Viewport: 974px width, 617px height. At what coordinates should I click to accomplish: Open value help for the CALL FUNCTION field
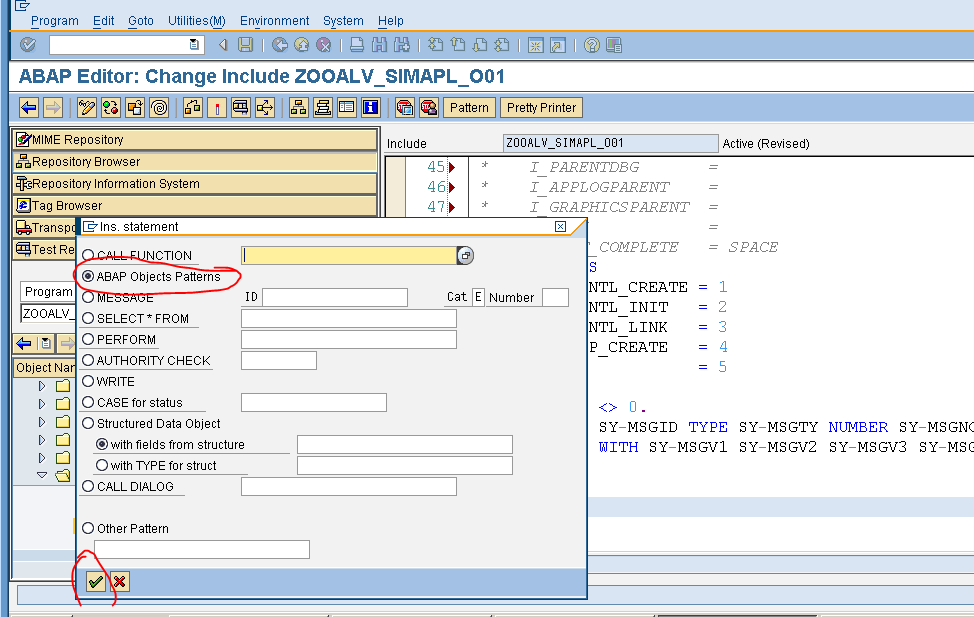pyautogui.click(x=465, y=256)
